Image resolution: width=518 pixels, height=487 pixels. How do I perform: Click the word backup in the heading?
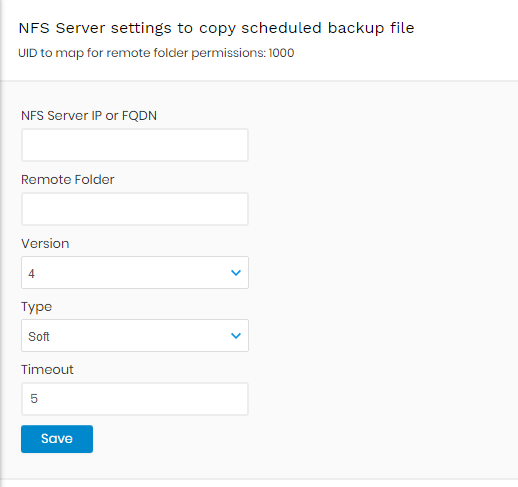[x=356, y=28]
